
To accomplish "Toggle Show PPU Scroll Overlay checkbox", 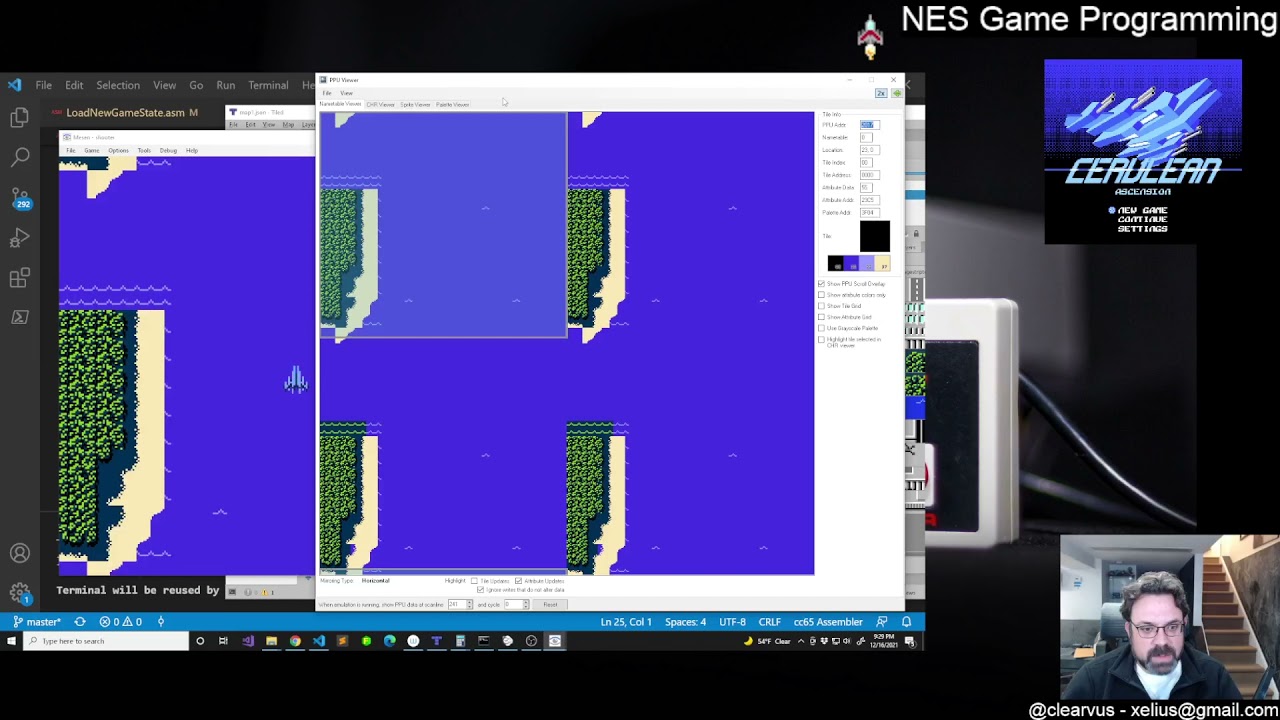I will (x=822, y=284).
